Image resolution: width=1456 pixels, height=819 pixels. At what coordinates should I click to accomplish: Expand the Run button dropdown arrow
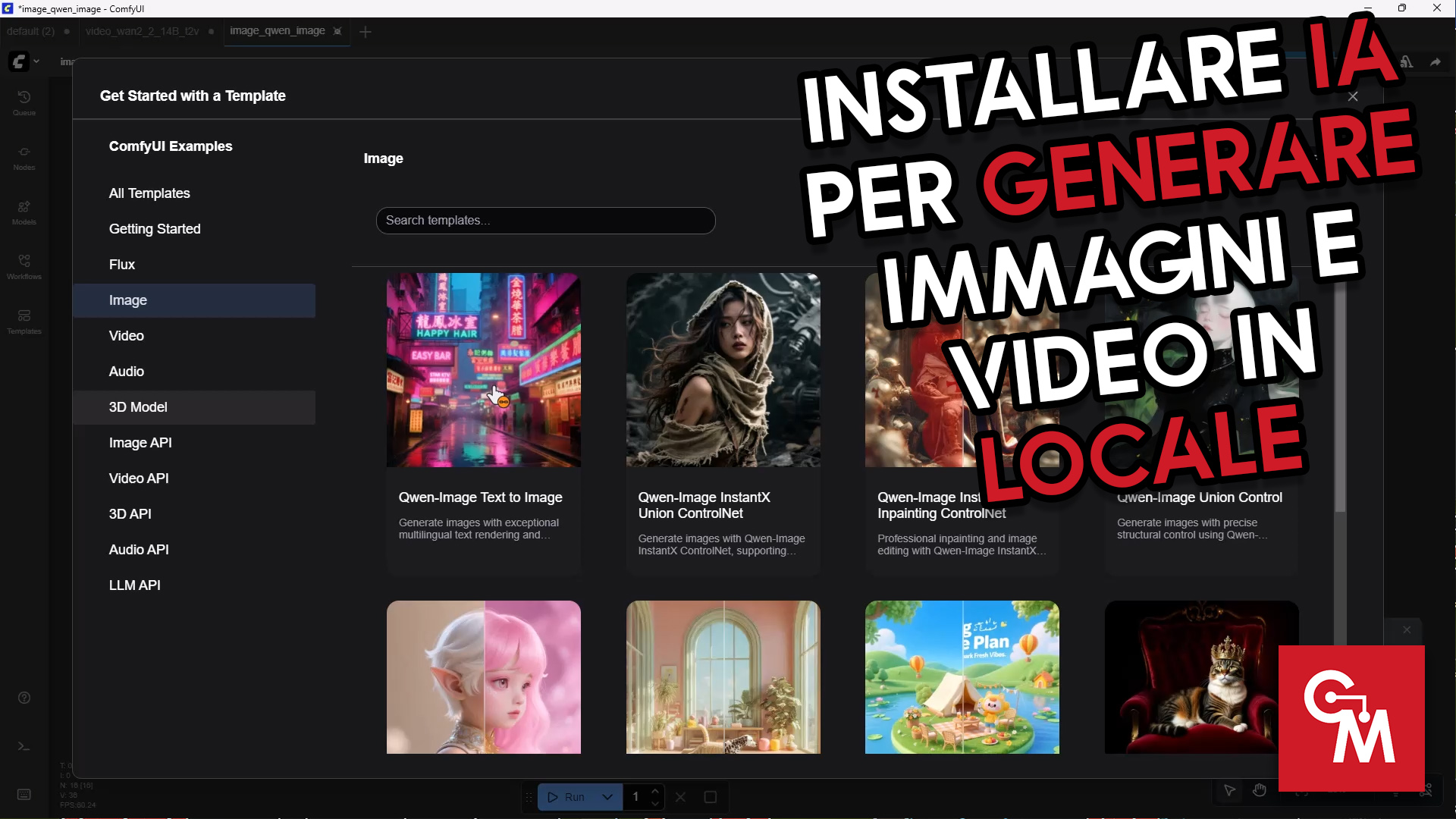pos(607,797)
